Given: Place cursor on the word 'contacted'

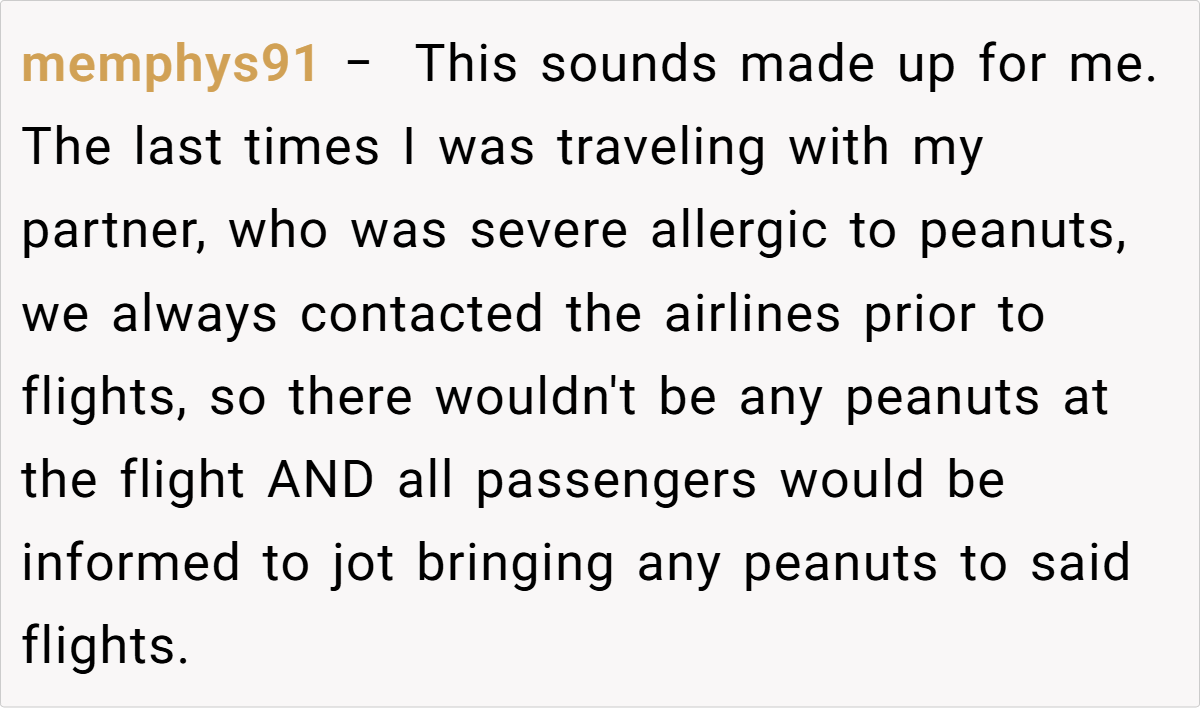Looking at the screenshot, I should click(420, 315).
